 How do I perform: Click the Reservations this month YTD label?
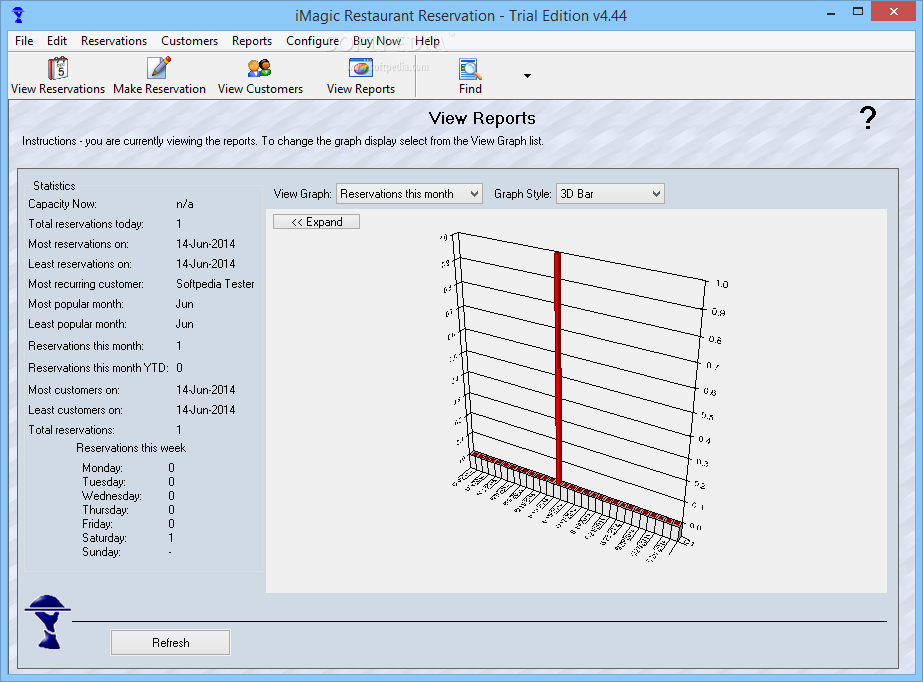(98, 368)
